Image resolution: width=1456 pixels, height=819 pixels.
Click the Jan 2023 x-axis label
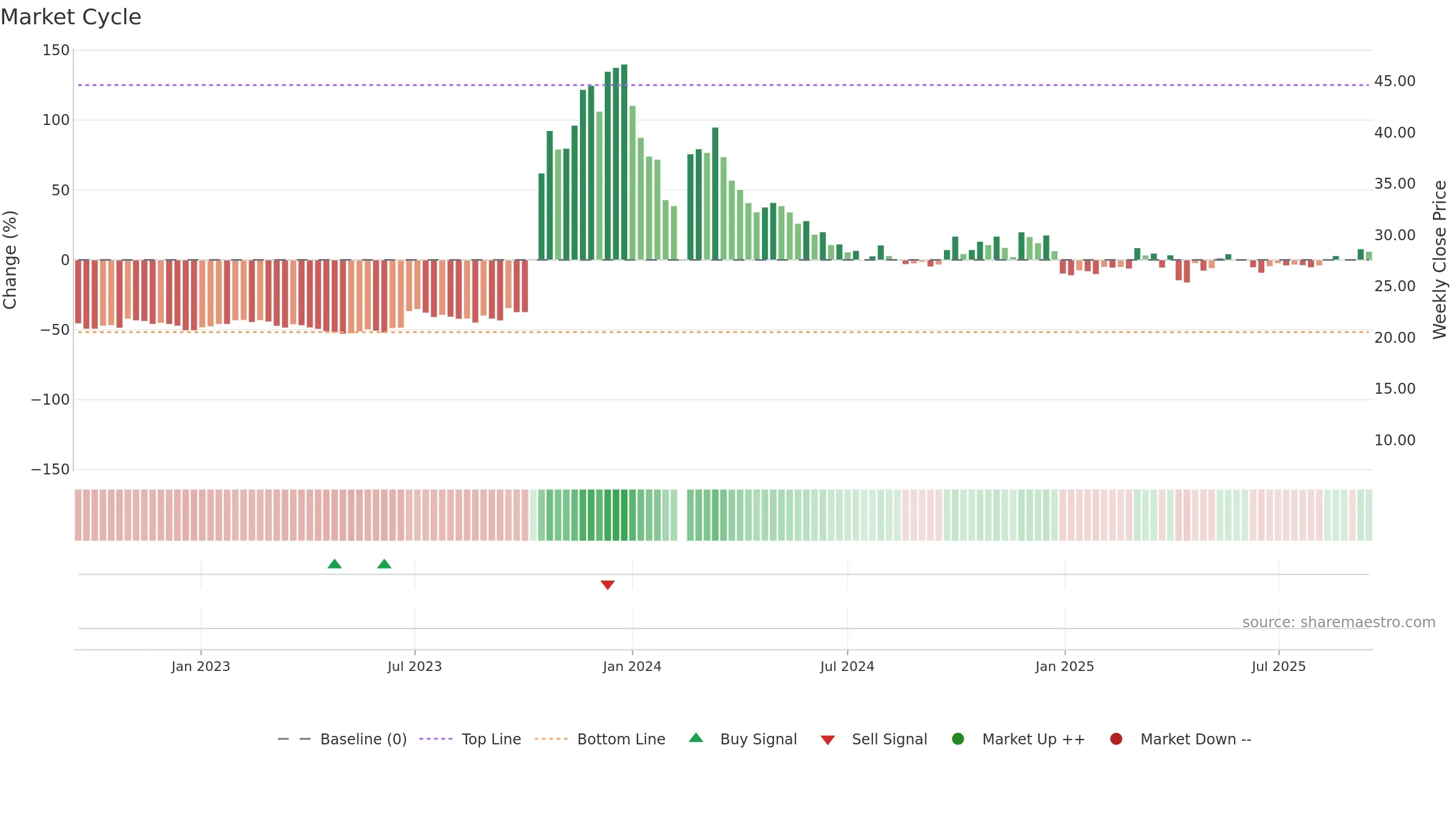pyautogui.click(x=201, y=667)
